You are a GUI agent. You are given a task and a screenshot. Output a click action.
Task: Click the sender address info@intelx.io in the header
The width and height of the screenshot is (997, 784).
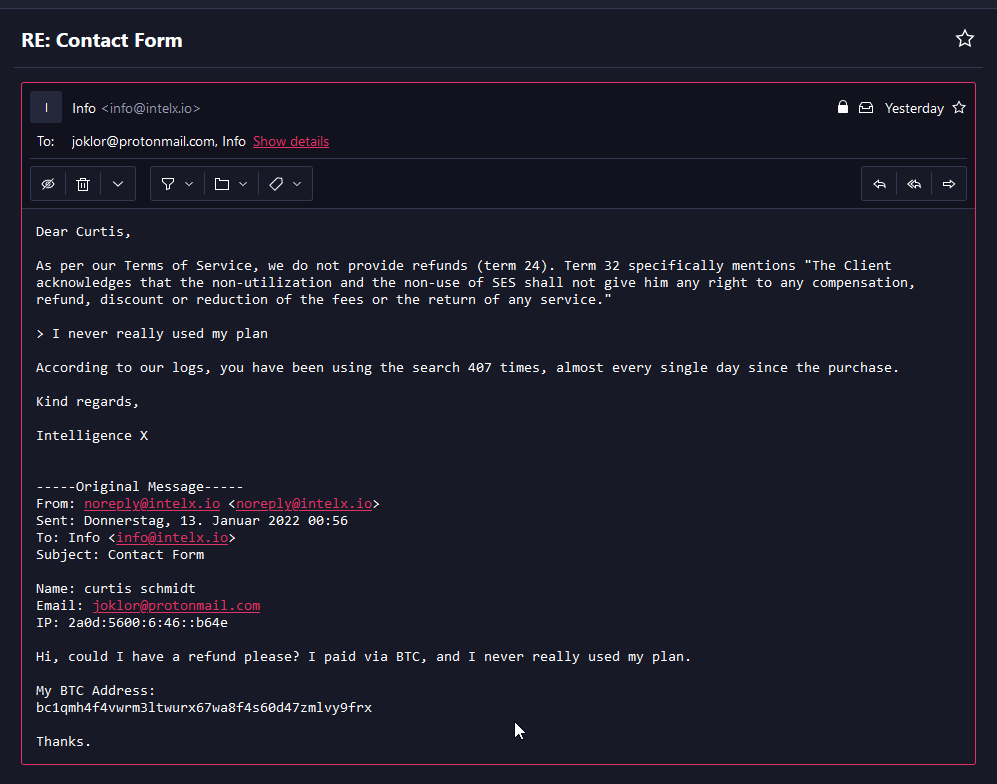pyautogui.click(x=155, y=108)
